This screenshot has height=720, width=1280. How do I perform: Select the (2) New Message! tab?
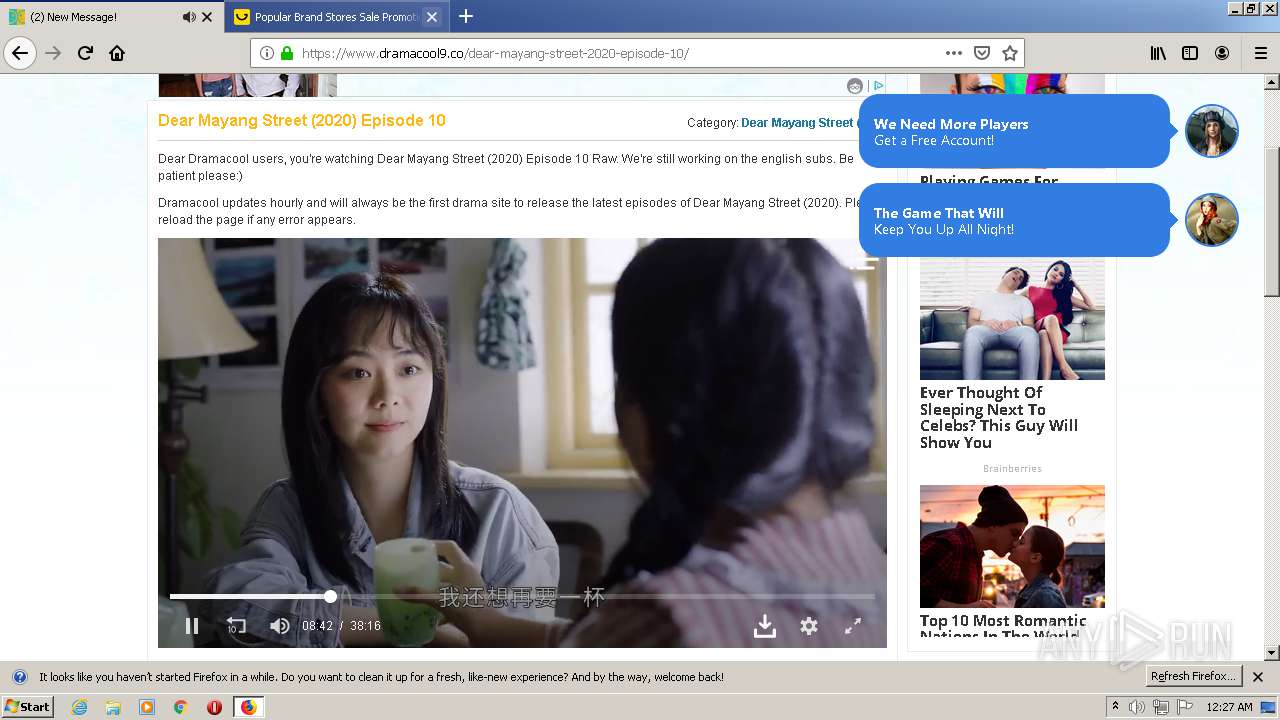[110, 17]
